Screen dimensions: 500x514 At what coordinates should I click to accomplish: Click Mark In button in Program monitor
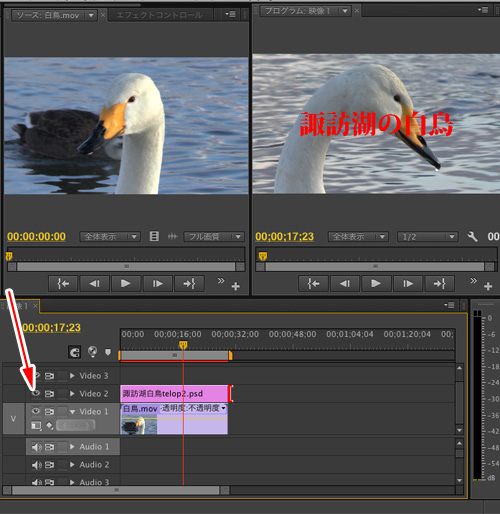(313, 284)
